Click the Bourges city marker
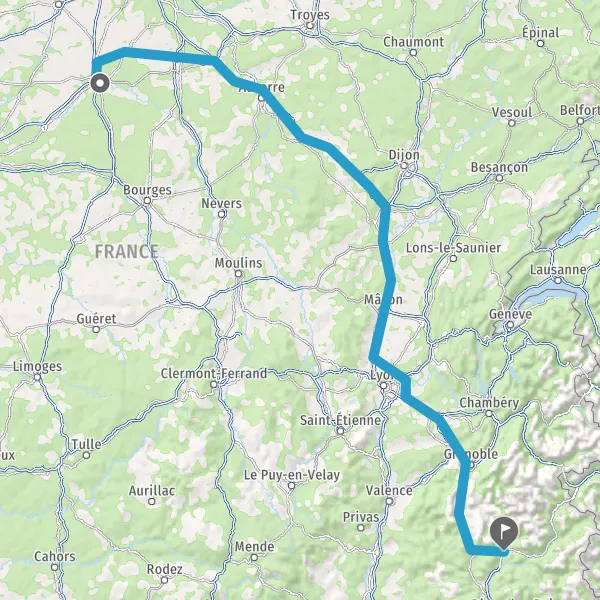The width and height of the screenshot is (600, 600). (147, 201)
